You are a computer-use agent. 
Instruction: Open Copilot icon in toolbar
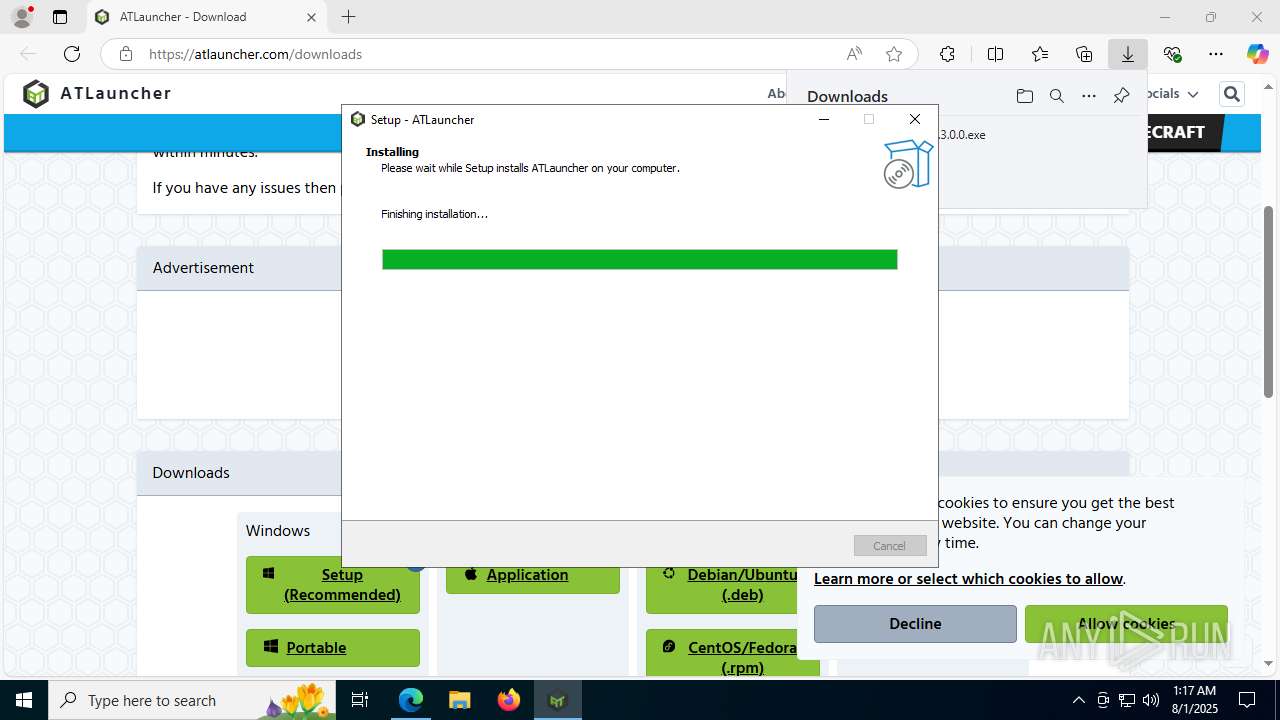point(1257,54)
